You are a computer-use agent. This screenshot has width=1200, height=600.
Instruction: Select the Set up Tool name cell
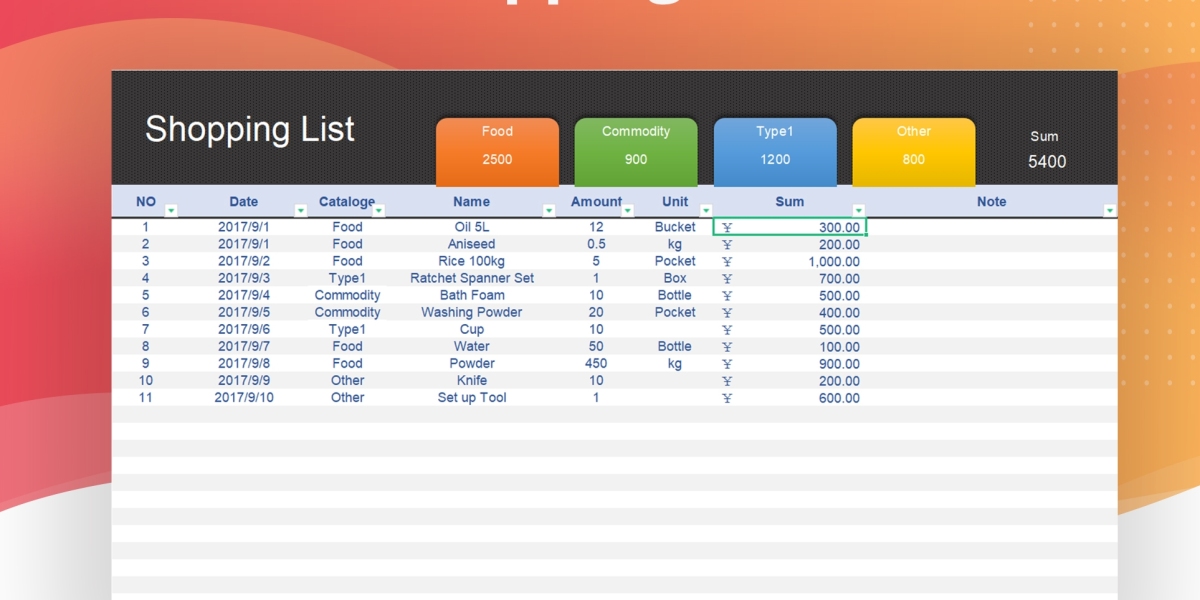tap(472, 397)
